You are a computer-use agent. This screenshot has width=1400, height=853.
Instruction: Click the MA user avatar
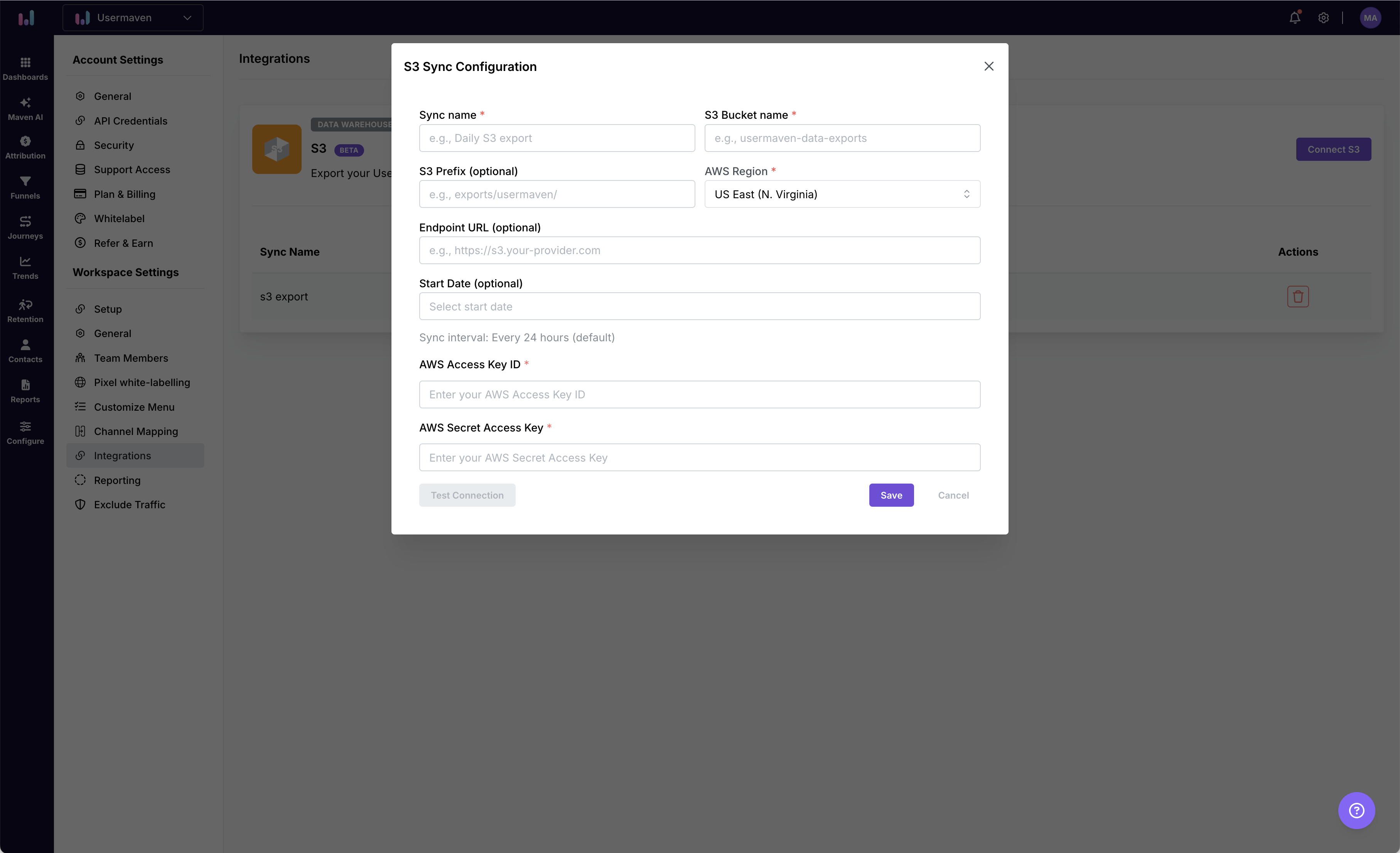(x=1370, y=18)
